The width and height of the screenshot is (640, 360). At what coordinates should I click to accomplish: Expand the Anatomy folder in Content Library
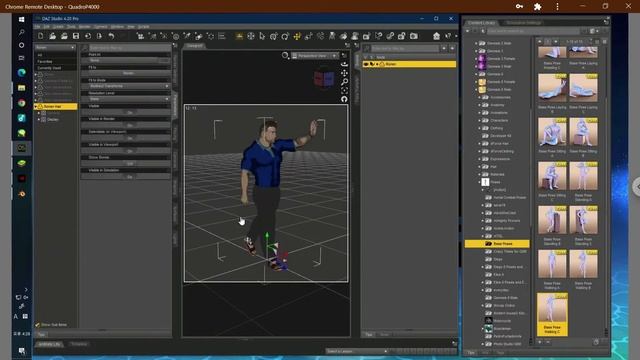coord(479,105)
